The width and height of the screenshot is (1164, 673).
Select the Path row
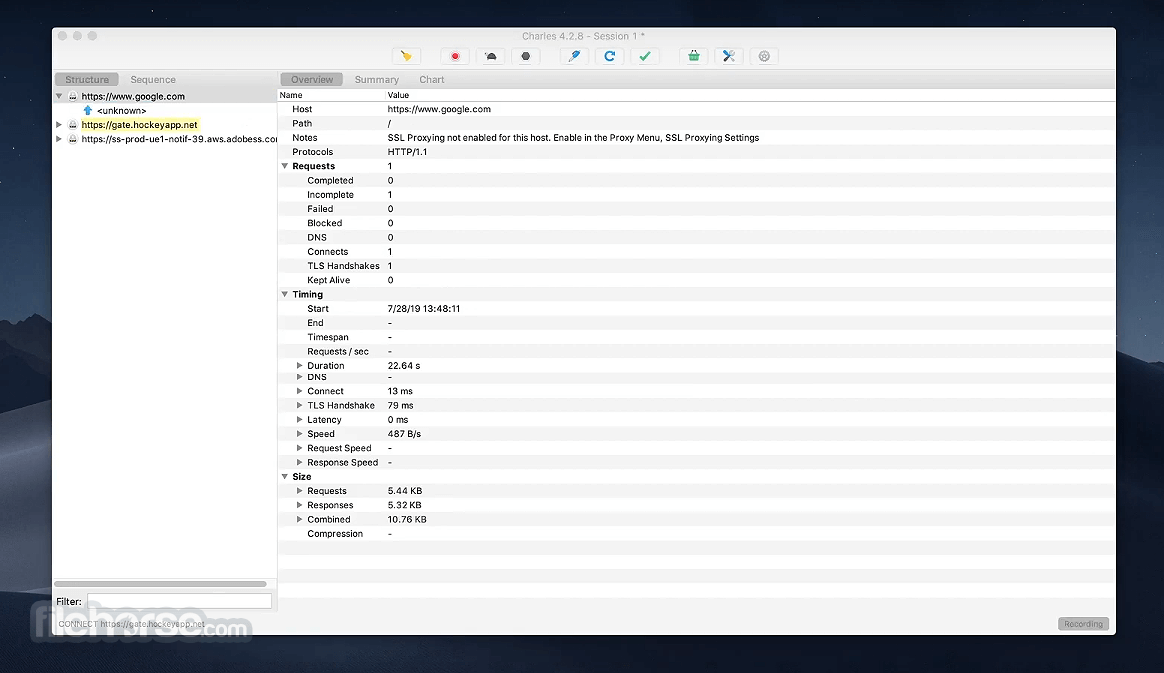pos(696,124)
